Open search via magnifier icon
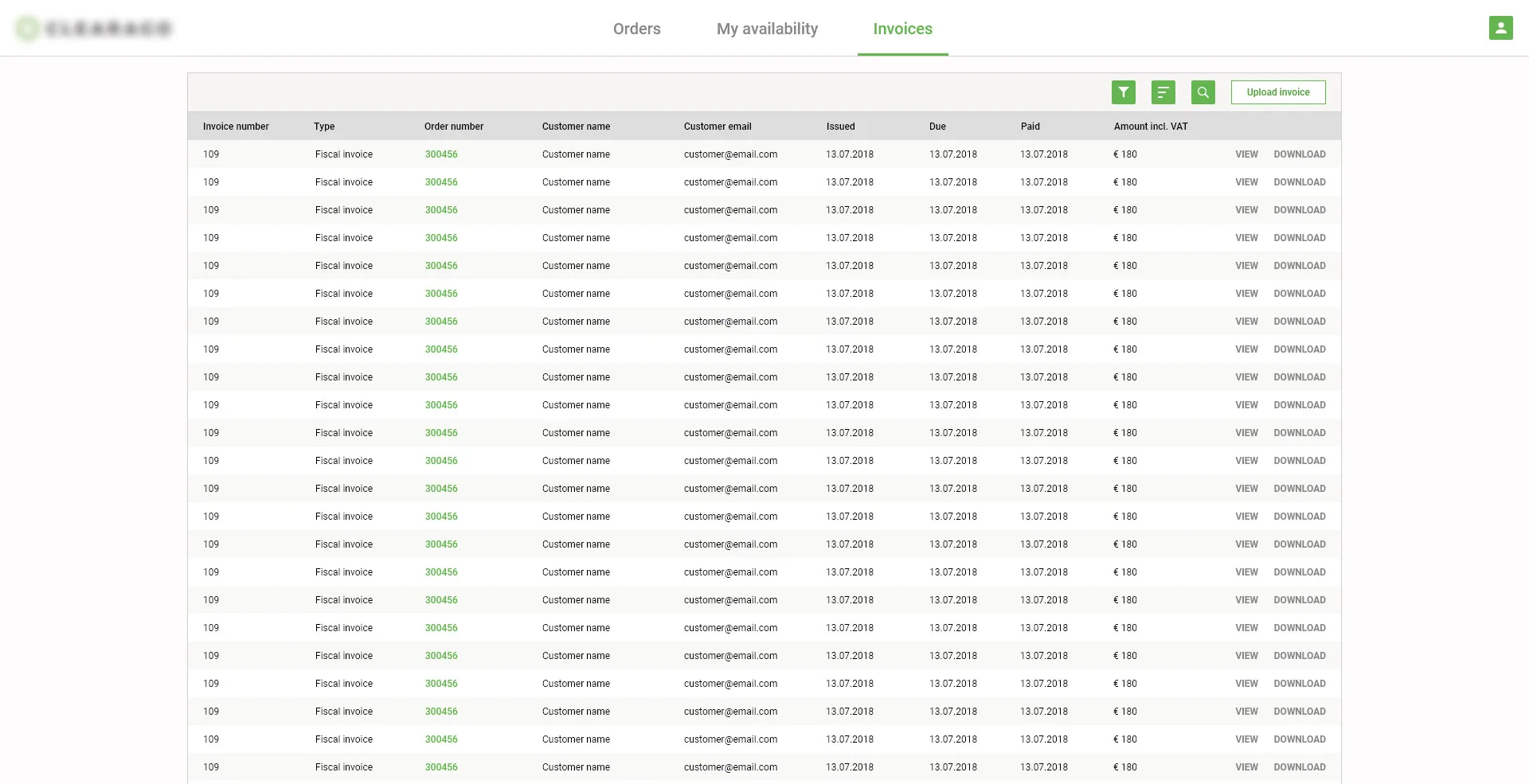The image size is (1529, 784). coord(1202,92)
